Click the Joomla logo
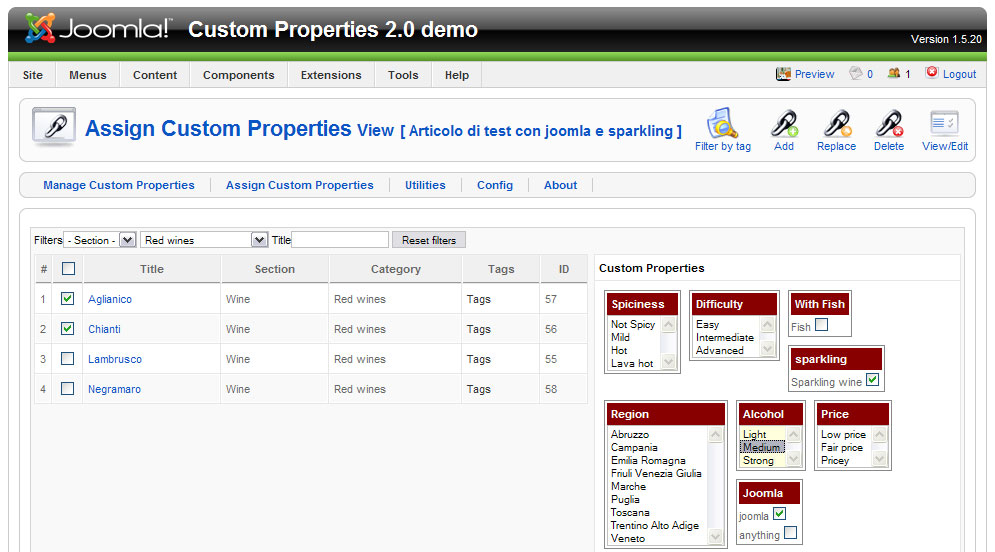 98,29
